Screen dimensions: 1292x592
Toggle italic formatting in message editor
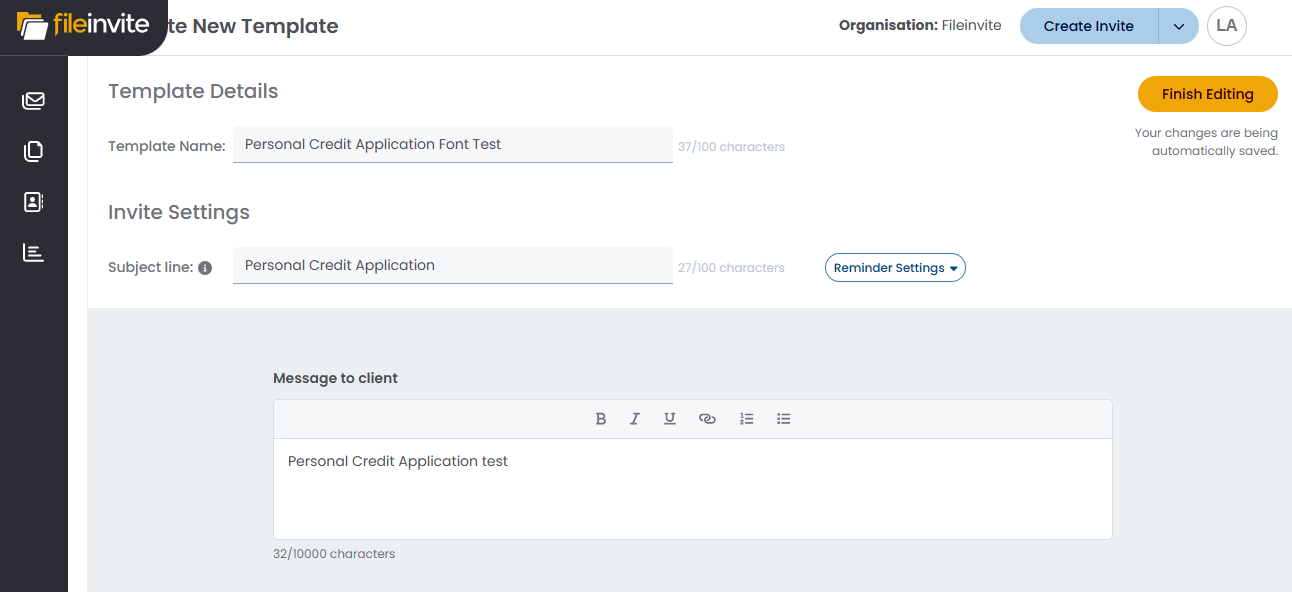click(635, 419)
